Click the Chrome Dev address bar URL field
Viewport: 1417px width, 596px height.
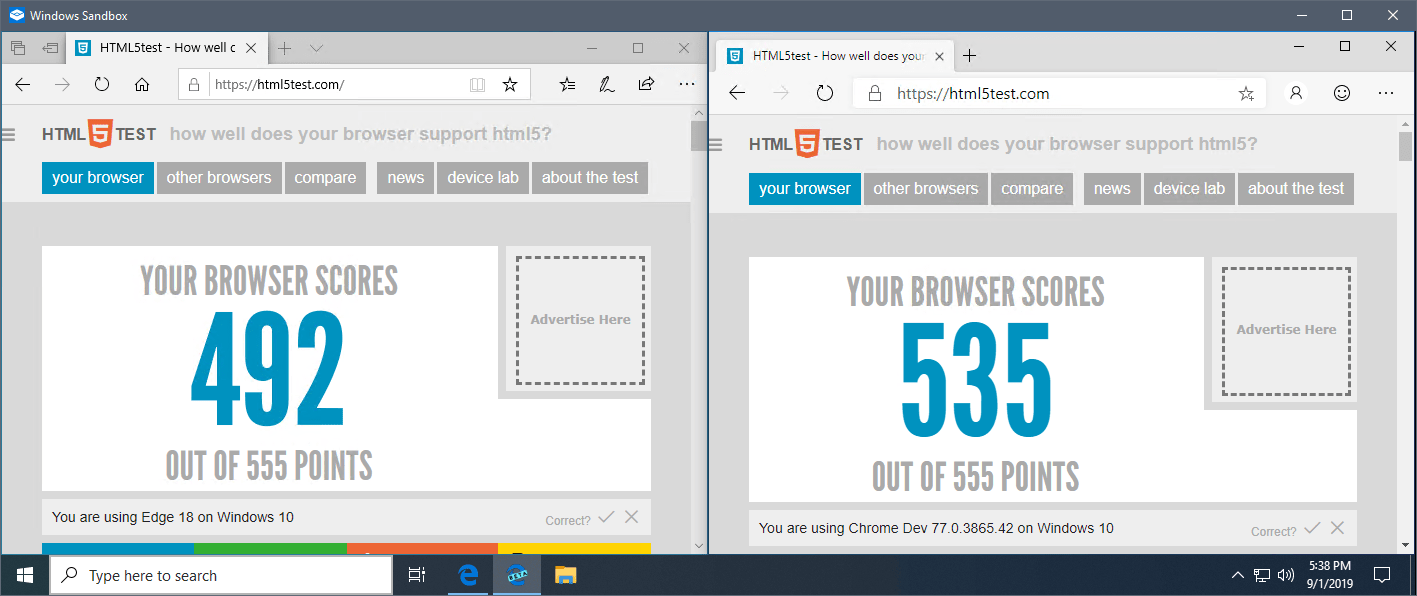coord(1059,93)
